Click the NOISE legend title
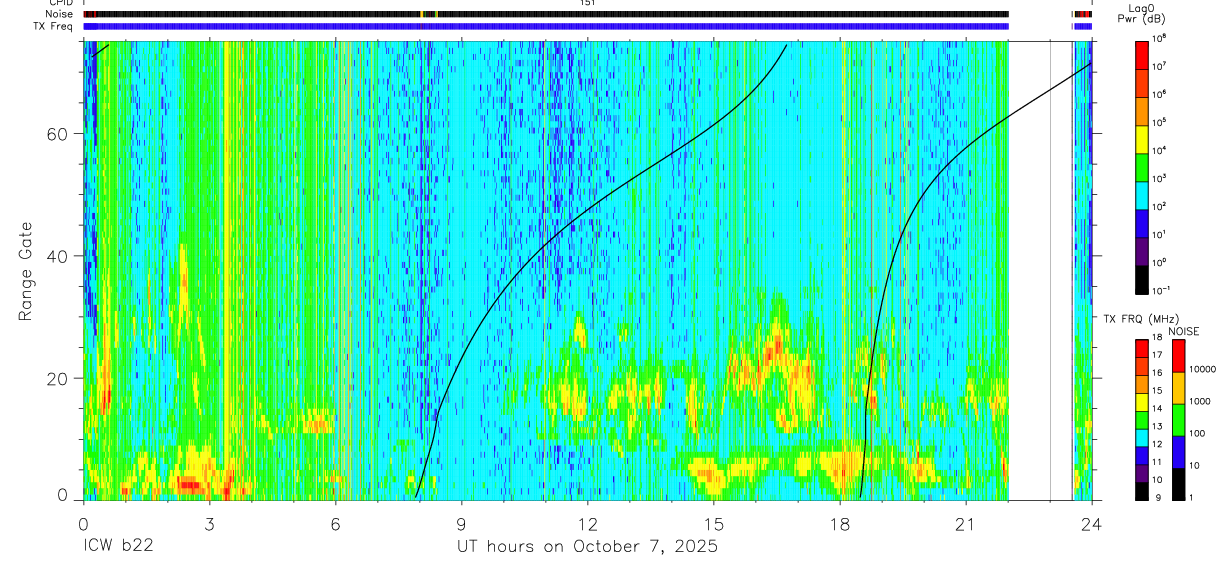The width and height of the screenshot is (1228, 567). (1183, 331)
